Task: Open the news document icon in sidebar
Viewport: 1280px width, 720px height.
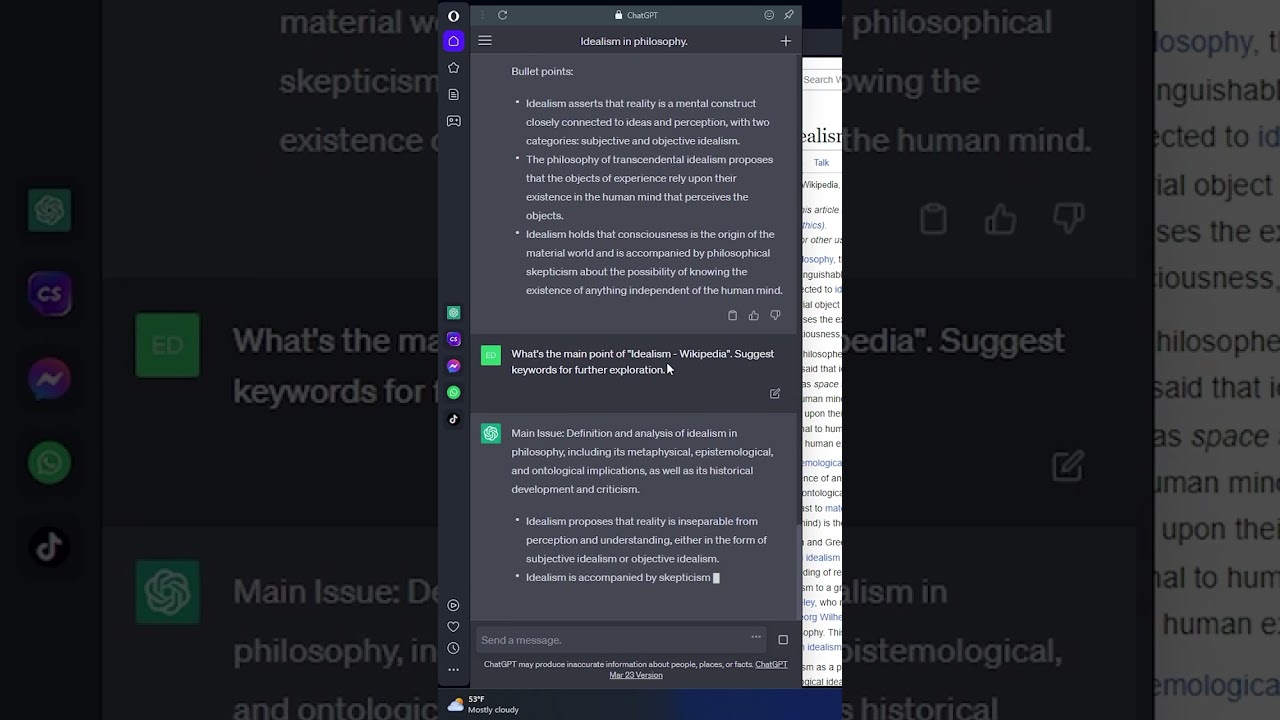Action: pos(453,94)
